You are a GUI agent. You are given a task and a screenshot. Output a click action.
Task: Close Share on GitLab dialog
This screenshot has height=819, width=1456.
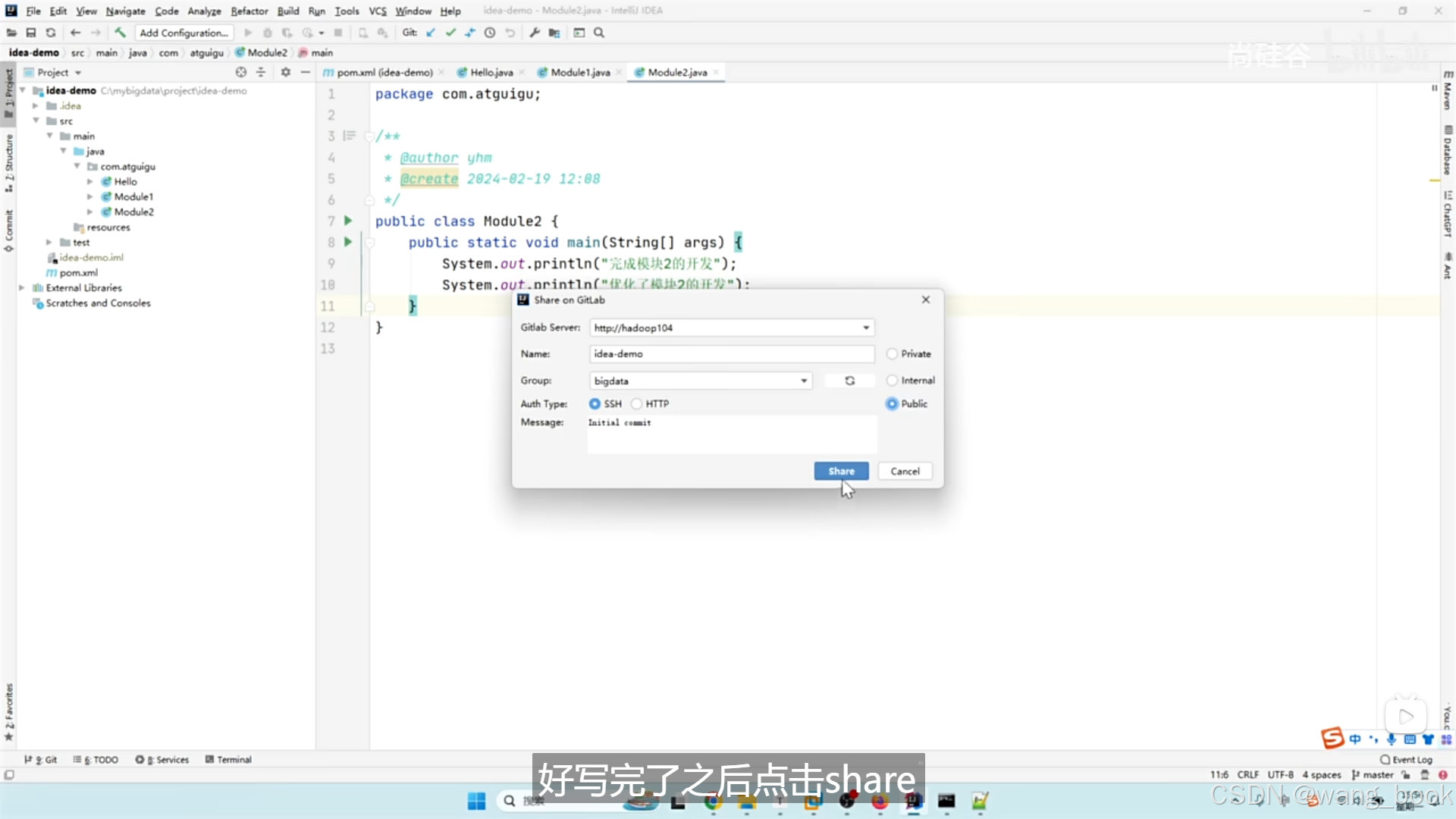[926, 300]
